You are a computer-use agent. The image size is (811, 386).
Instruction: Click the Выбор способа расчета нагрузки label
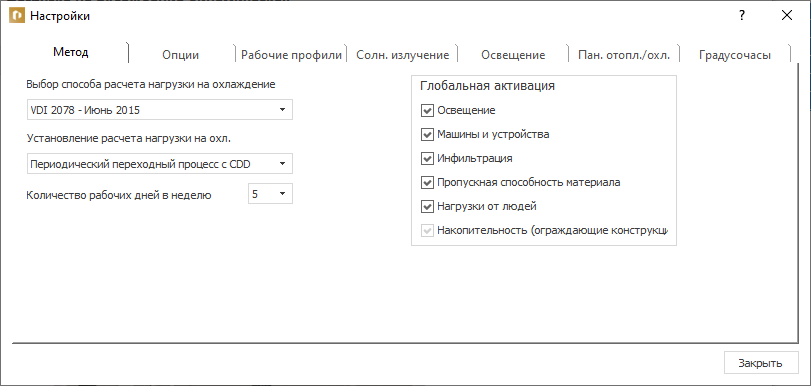pos(151,84)
